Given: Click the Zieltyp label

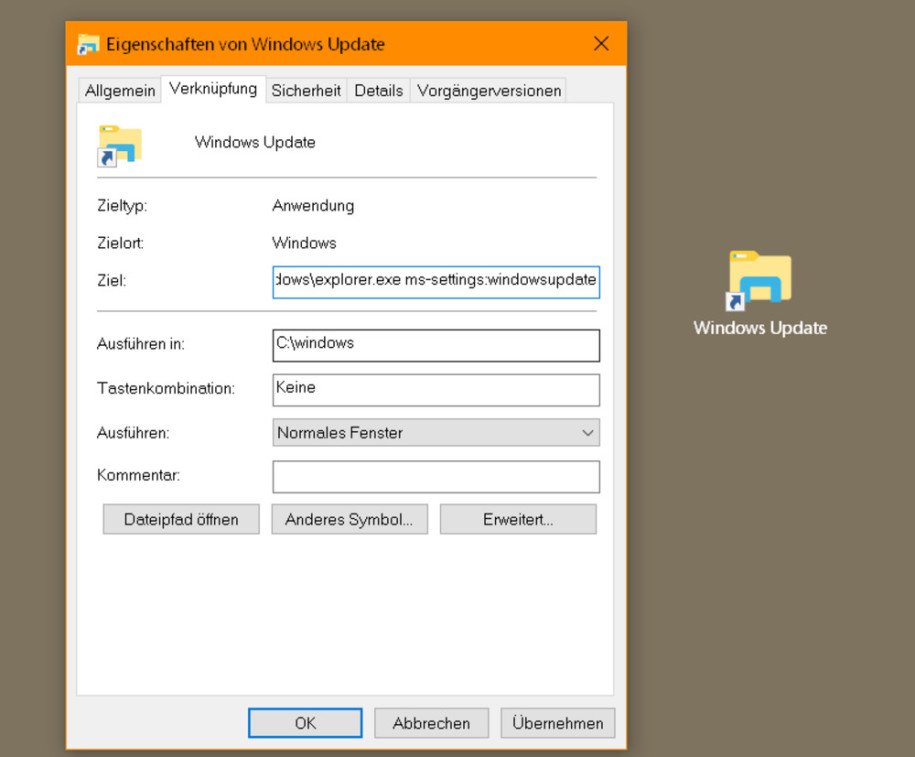Looking at the screenshot, I should 122,206.
